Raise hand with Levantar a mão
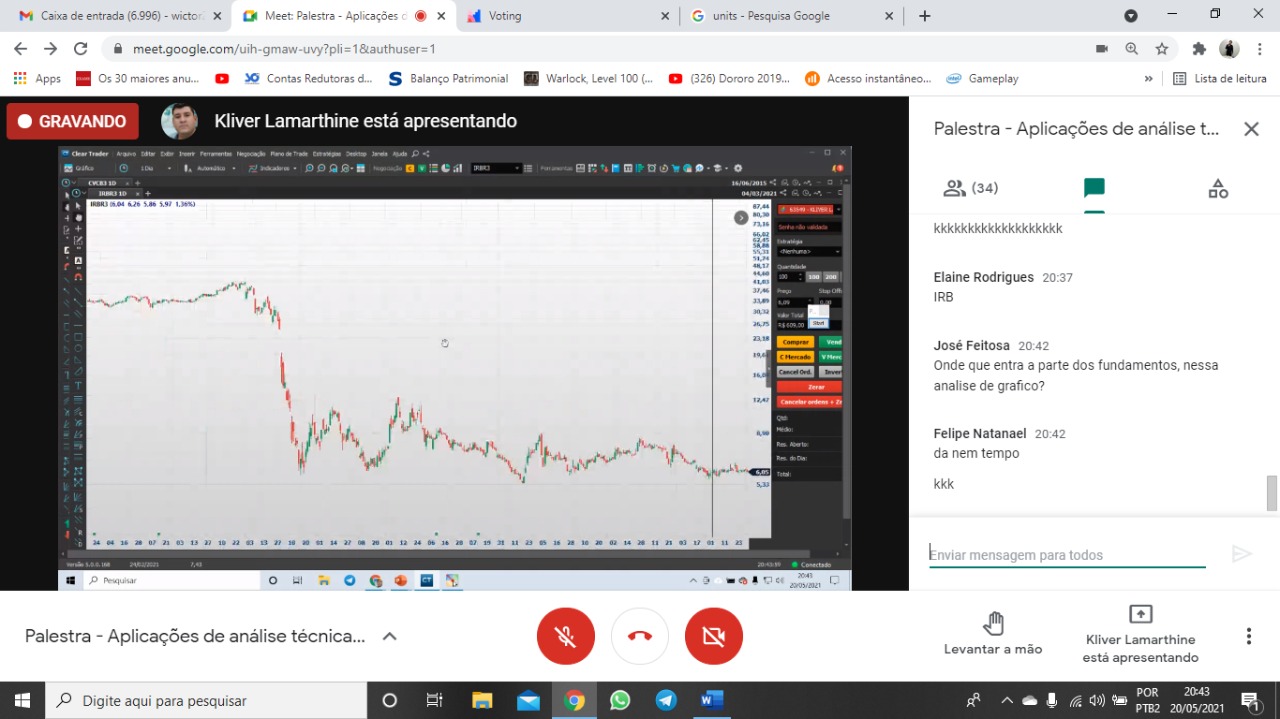 [x=992, y=634]
